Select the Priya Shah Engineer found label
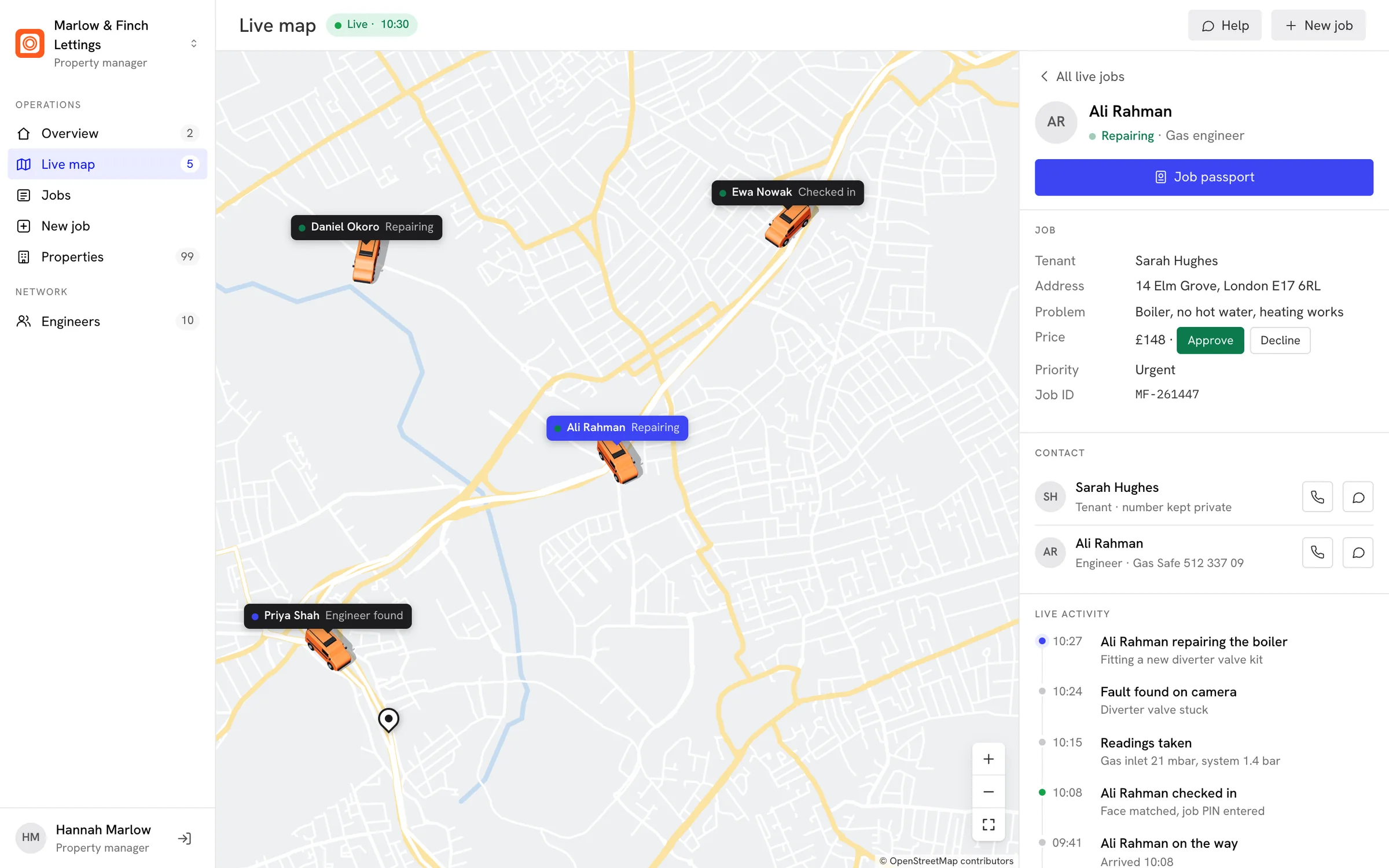 click(328, 616)
